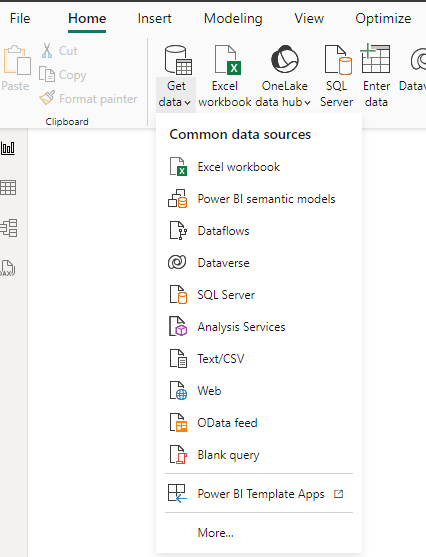The width and height of the screenshot is (426, 557).
Task: Click the Format painter text label
Action: coord(98,99)
